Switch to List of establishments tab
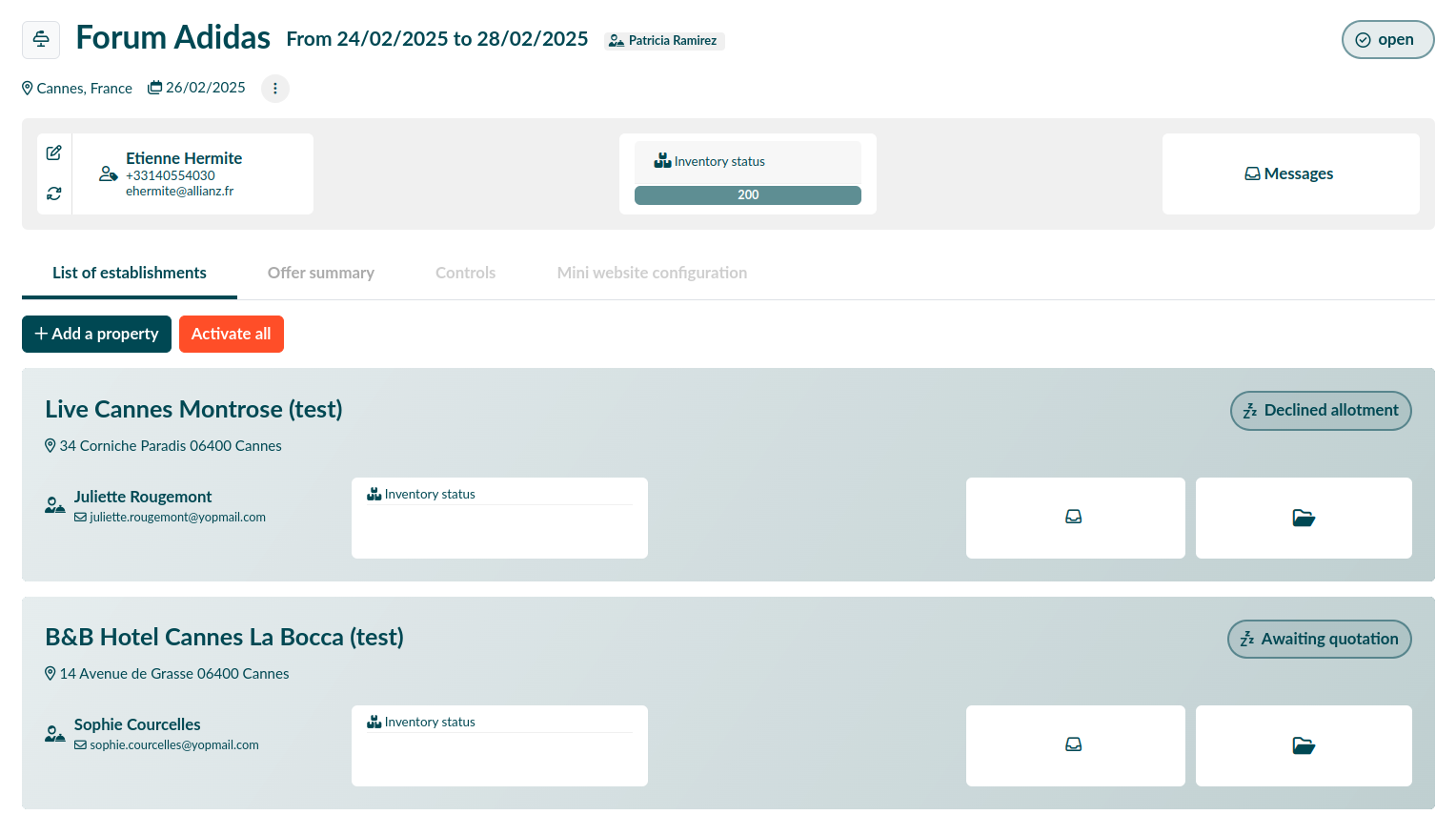This screenshot has height=815, width=1456. [130, 273]
